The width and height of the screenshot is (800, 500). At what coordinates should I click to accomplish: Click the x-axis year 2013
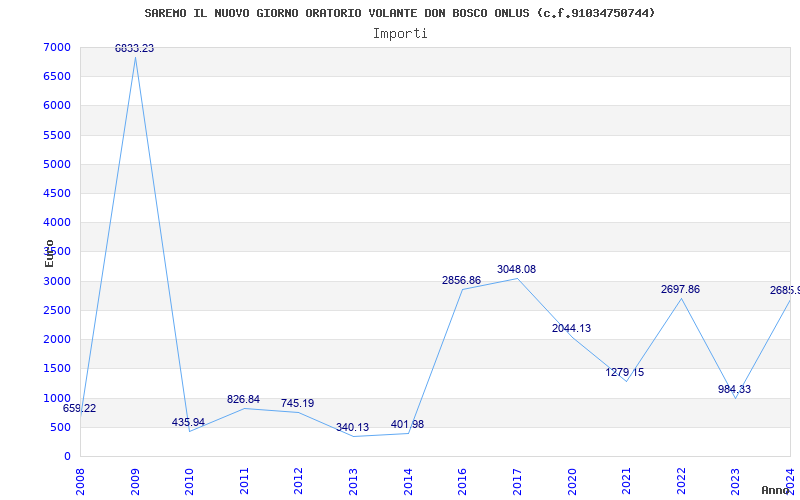coord(354,482)
